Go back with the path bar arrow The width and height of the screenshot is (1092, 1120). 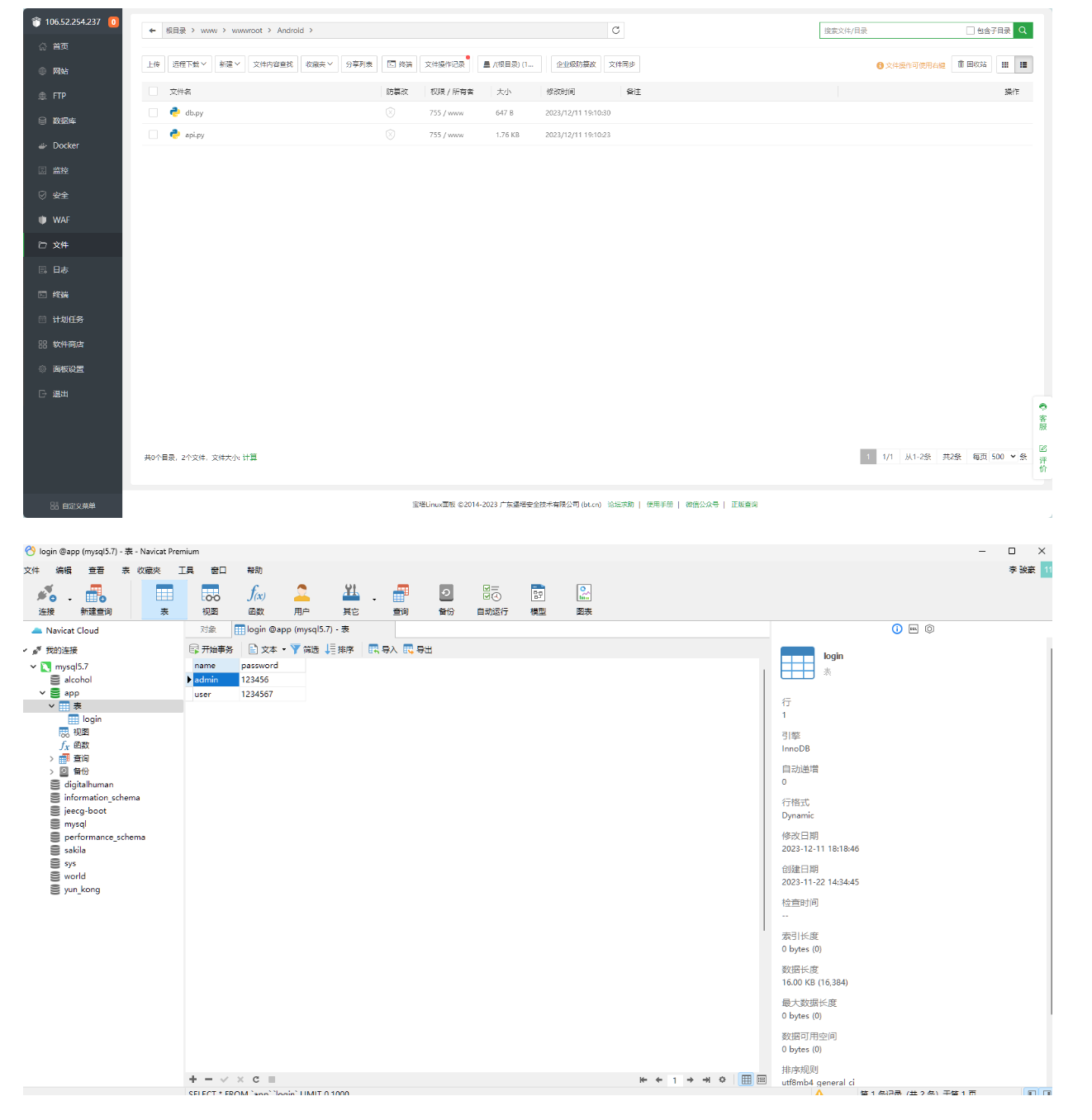point(152,31)
